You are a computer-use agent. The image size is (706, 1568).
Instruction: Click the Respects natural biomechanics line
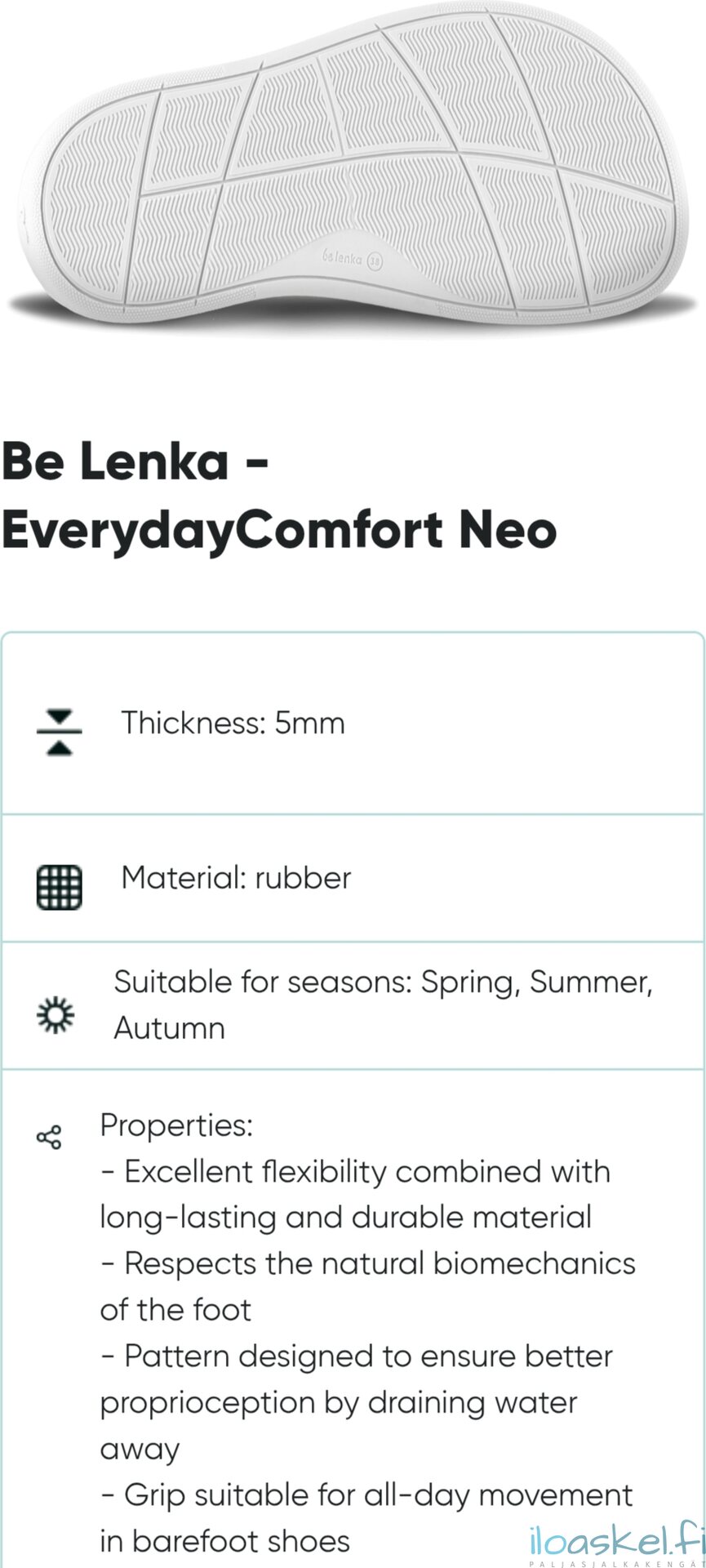point(367,1286)
